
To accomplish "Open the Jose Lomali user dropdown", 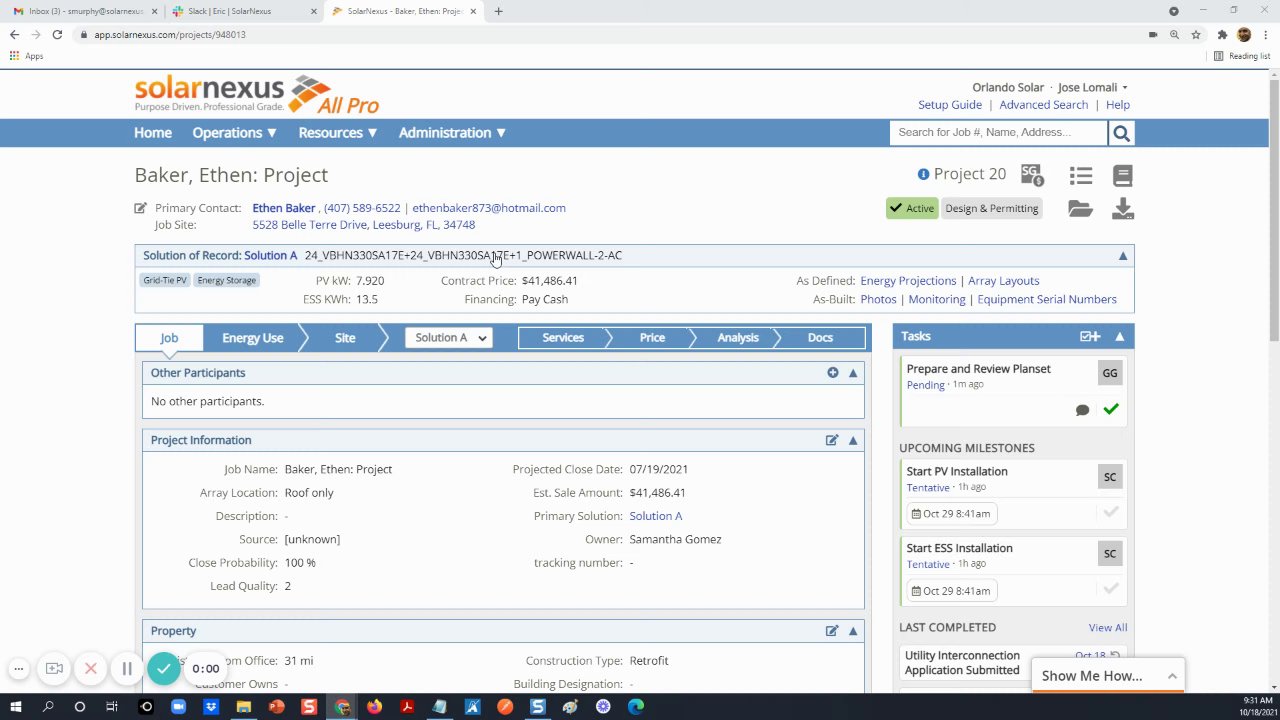I will click(1092, 87).
